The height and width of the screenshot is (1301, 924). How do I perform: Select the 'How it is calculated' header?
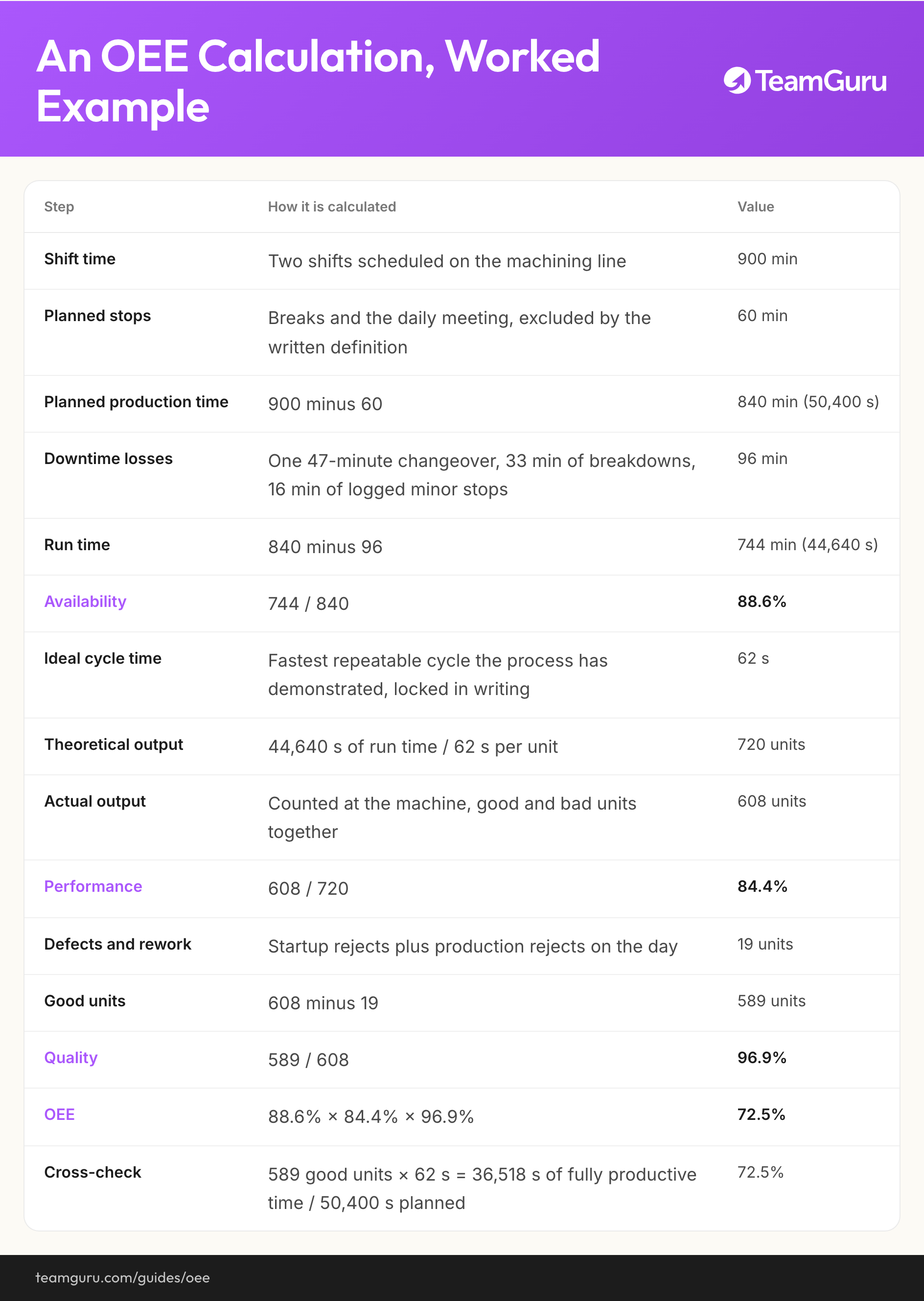pyautogui.click(x=332, y=207)
